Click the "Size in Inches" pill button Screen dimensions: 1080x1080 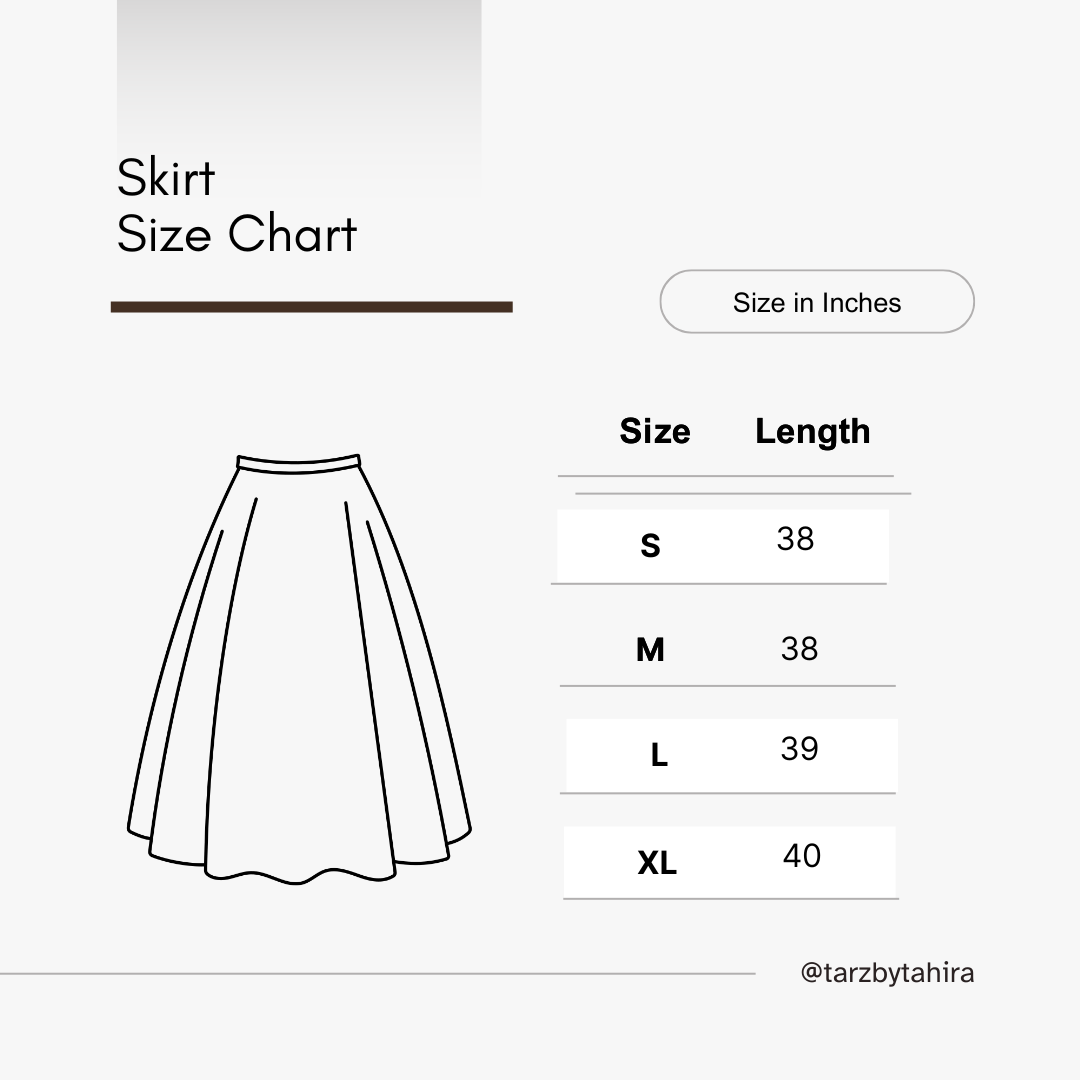point(816,302)
